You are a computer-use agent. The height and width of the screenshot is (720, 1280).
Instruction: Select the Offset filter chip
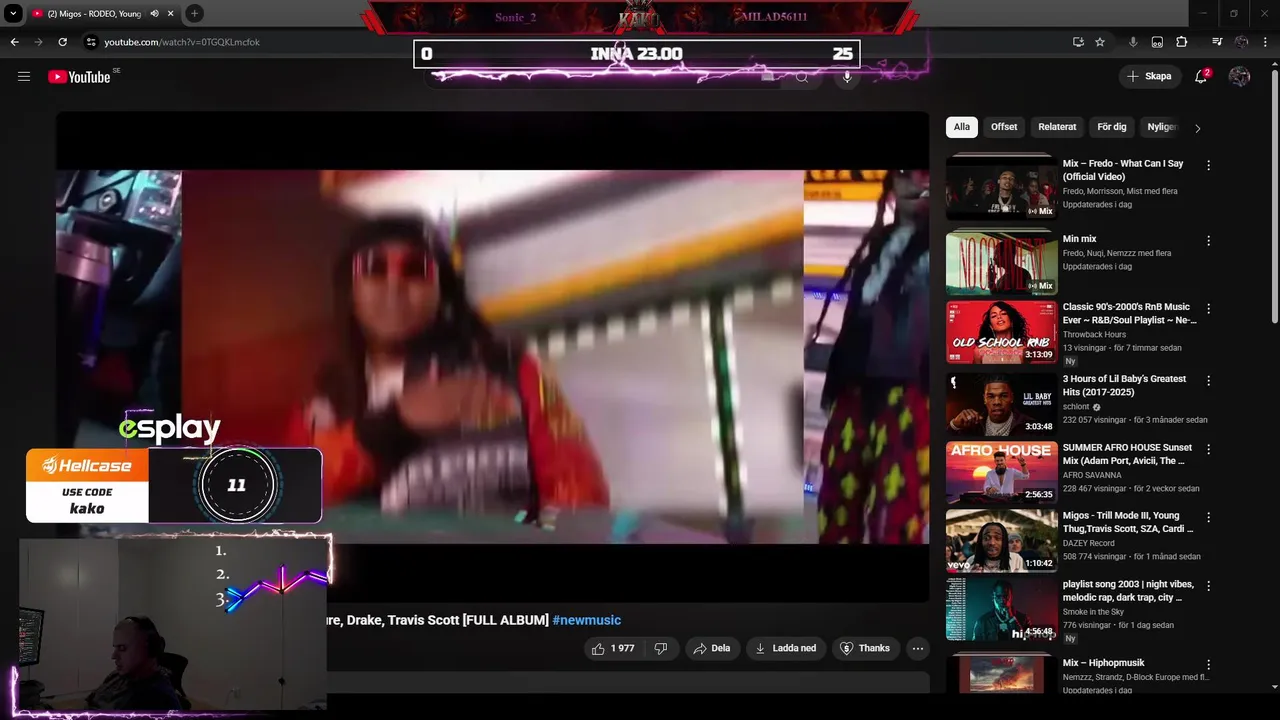point(1004,127)
